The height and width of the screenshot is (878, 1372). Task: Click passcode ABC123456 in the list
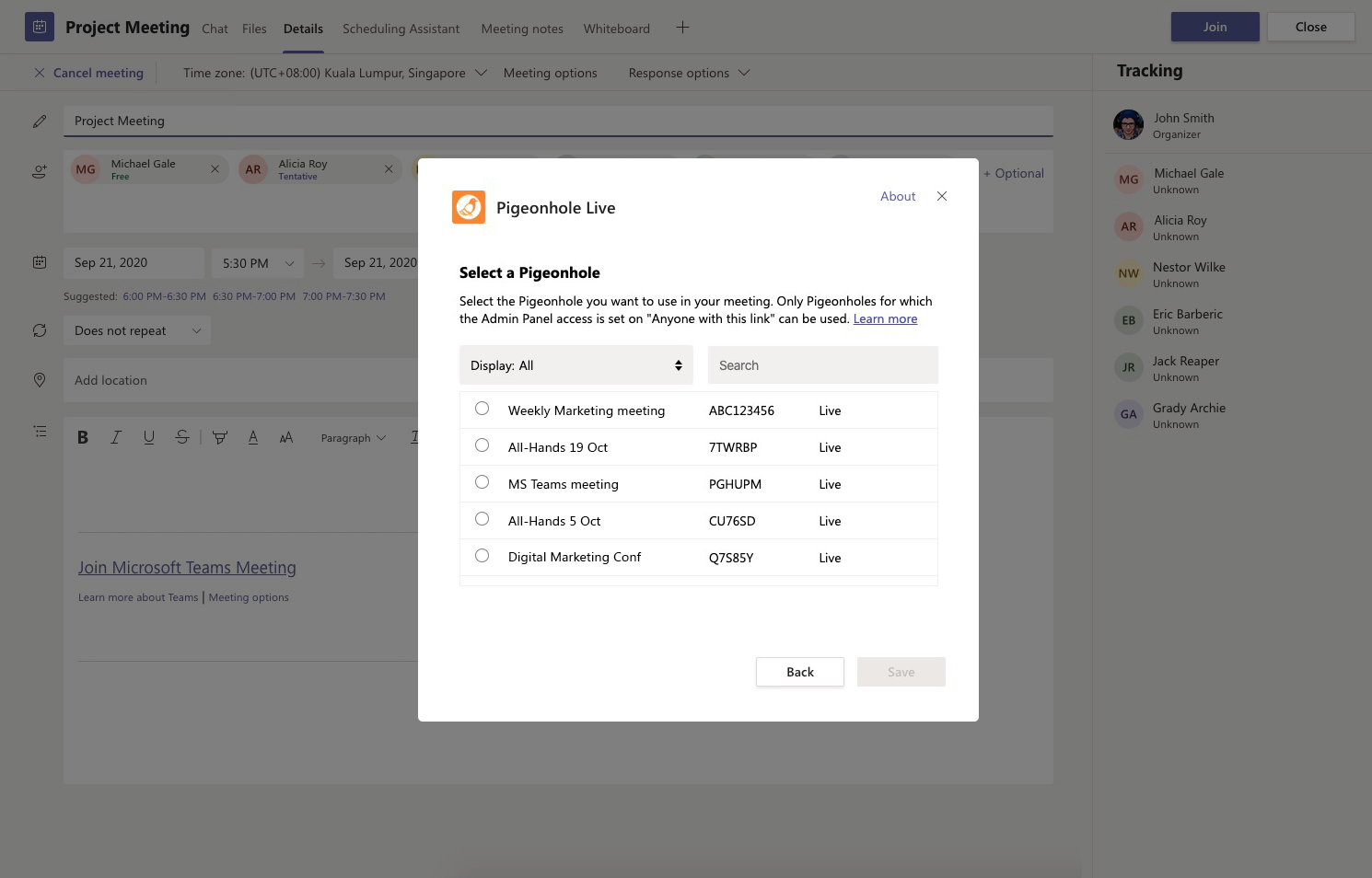(x=741, y=410)
